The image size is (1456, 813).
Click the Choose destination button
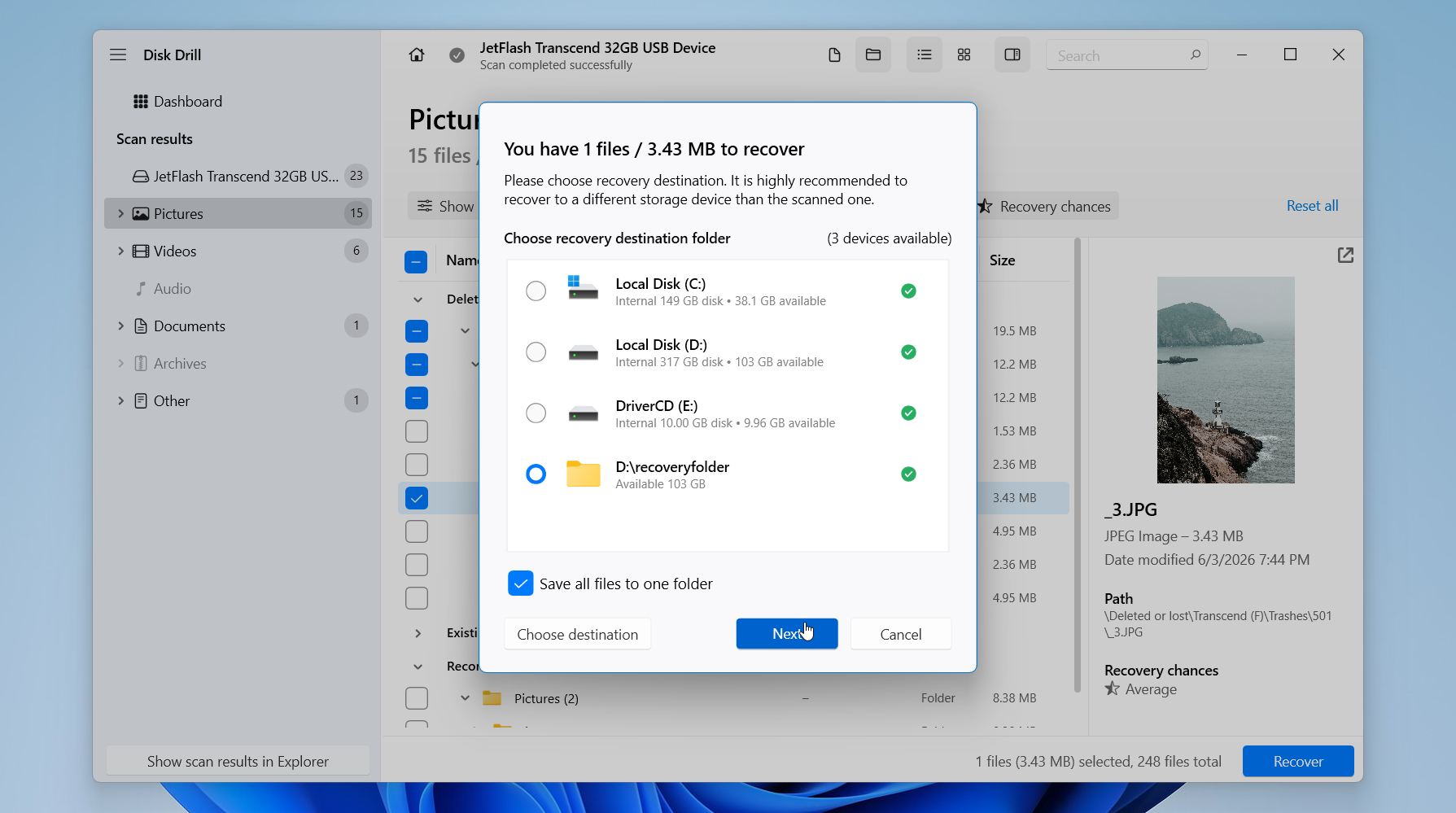(577, 634)
